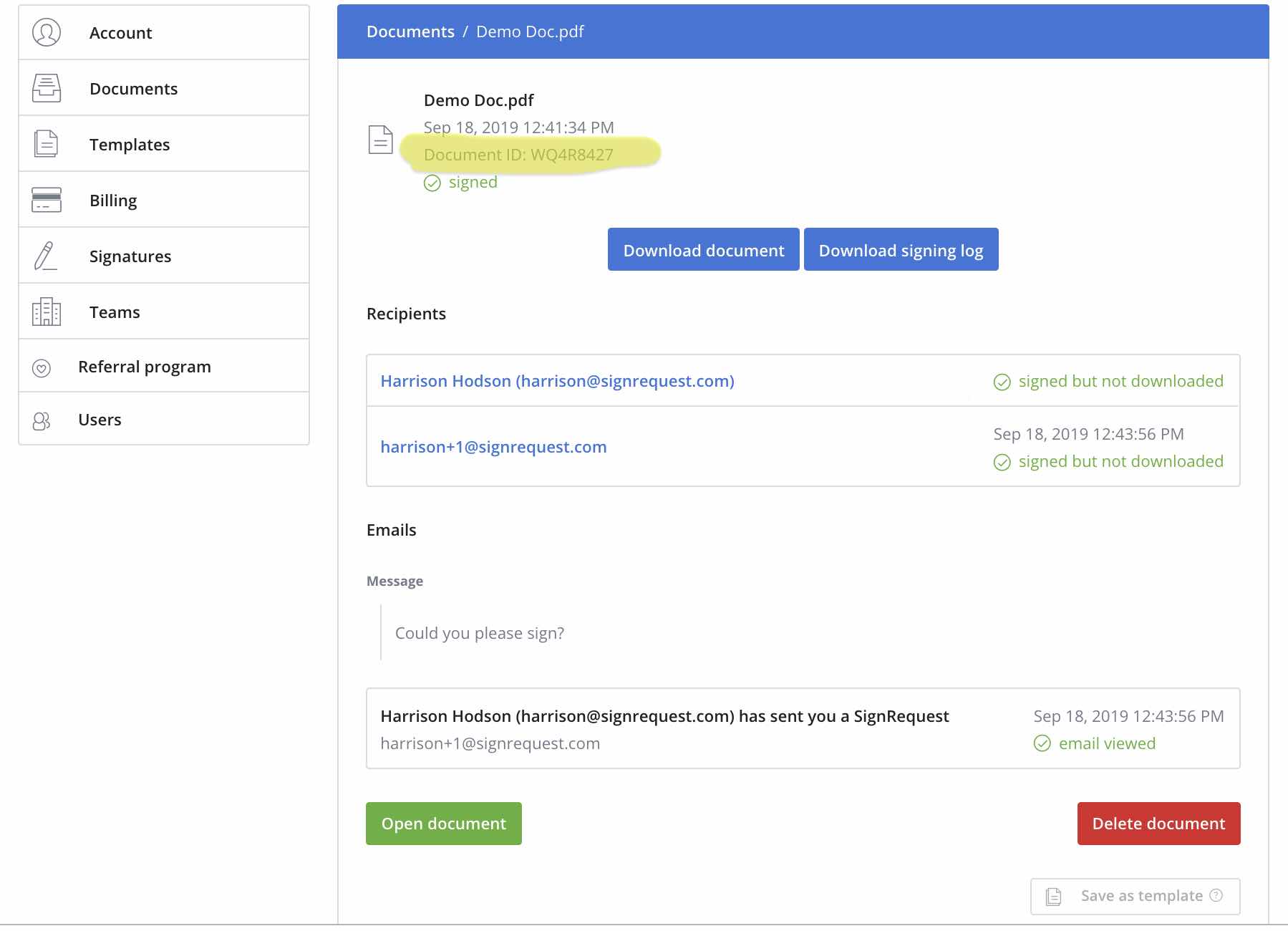Image resolution: width=1288 pixels, height=931 pixels.
Task: Click the Billing credit card icon
Action: pyautogui.click(x=47, y=200)
